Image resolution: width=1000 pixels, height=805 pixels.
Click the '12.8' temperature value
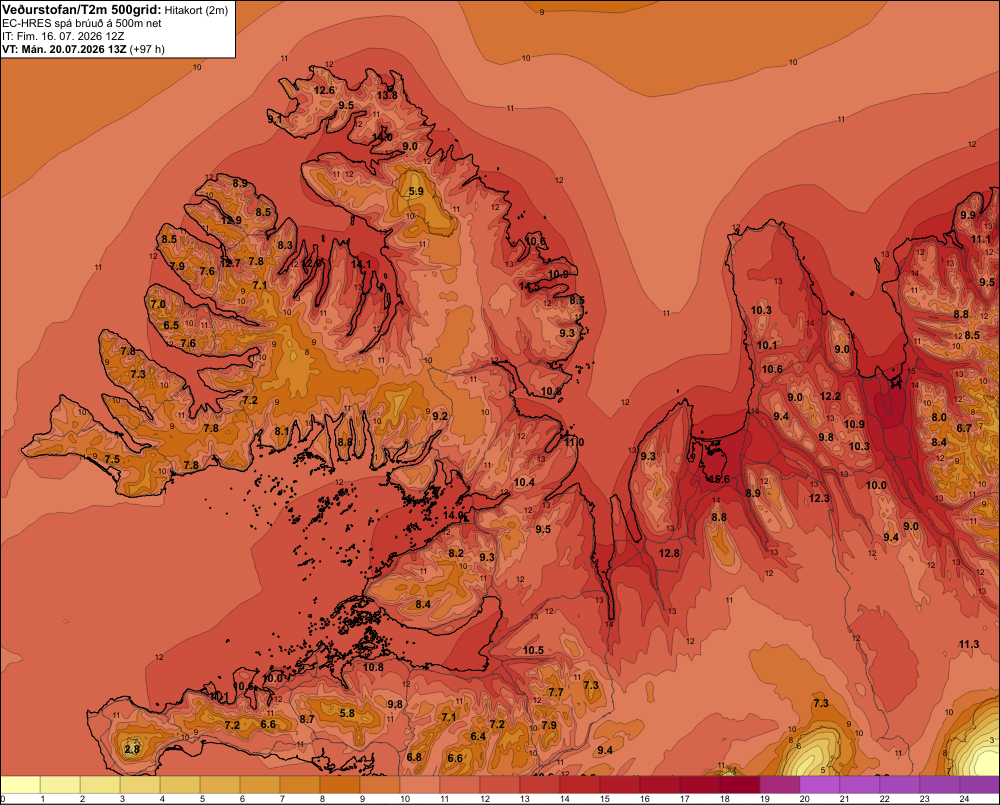coord(669,553)
